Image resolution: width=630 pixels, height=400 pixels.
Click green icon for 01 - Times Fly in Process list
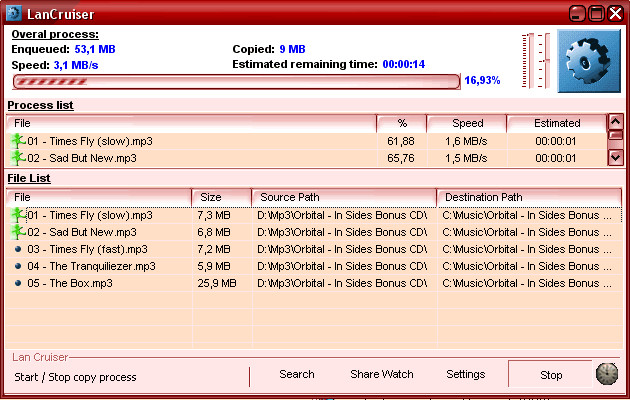pos(18,141)
